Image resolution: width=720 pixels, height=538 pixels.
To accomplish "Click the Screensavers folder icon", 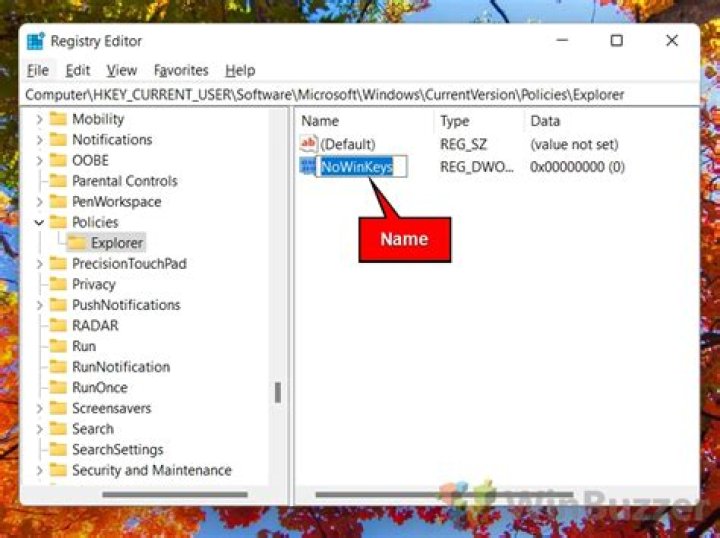I will click(58, 408).
